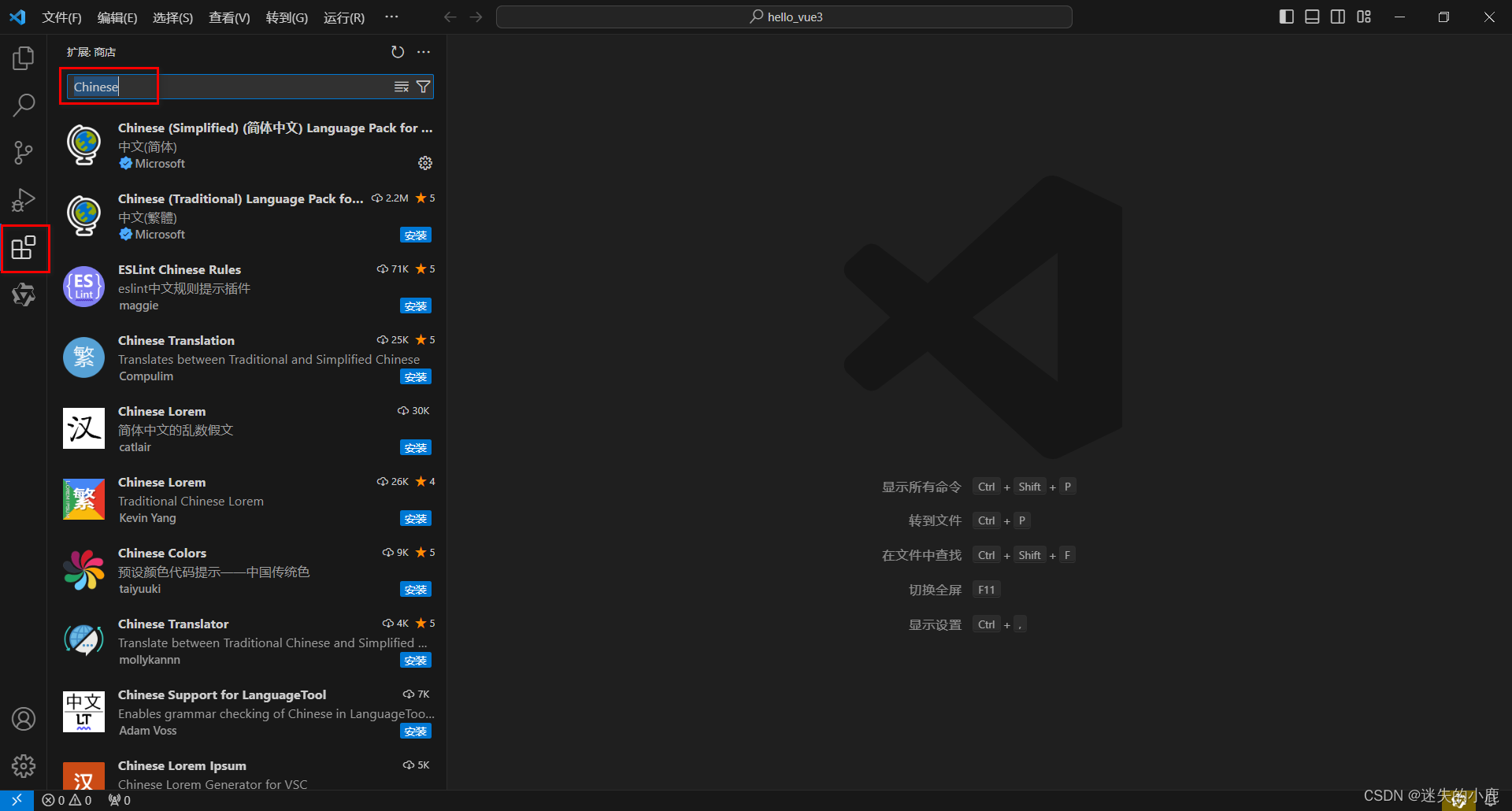Click Microsoft publisher under Traditional pack
The height and width of the screenshot is (811, 1512).
(x=160, y=235)
